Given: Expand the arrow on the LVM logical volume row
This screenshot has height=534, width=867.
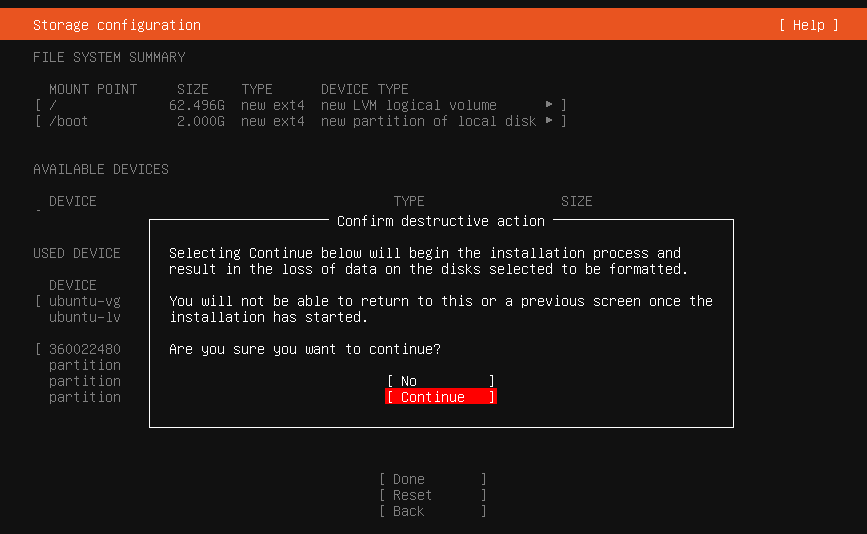Looking at the screenshot, I should [x=549, y=105].
